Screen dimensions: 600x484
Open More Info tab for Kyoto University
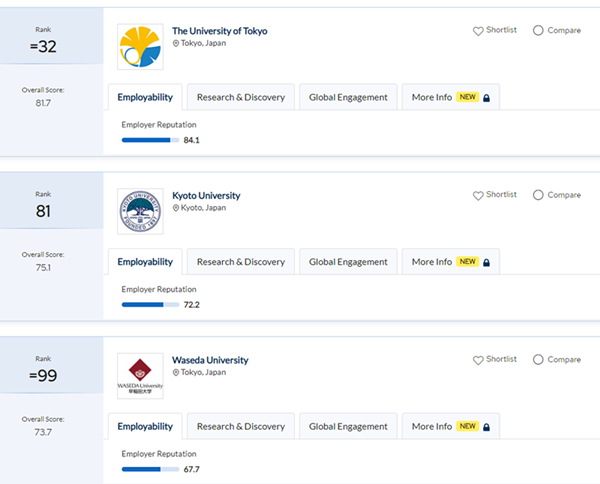coord(451,262)
